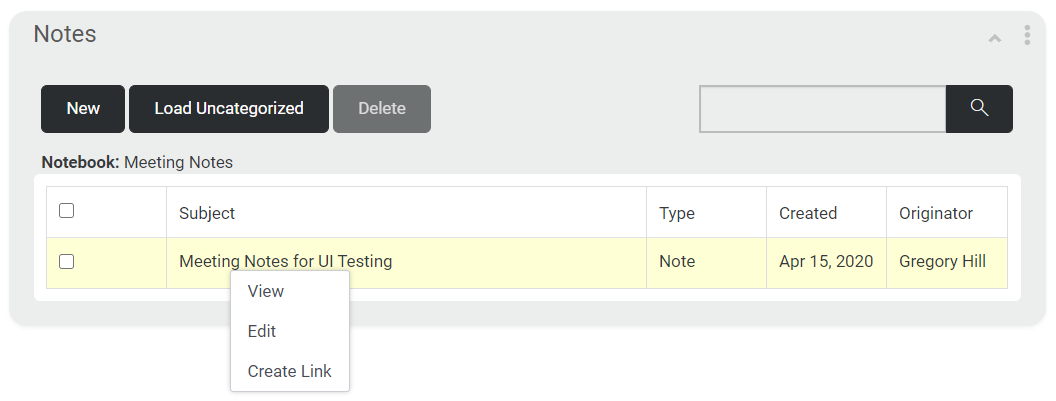This screenshot has width=1056, height=401.
Task: Click the New button
Action: 83,109
